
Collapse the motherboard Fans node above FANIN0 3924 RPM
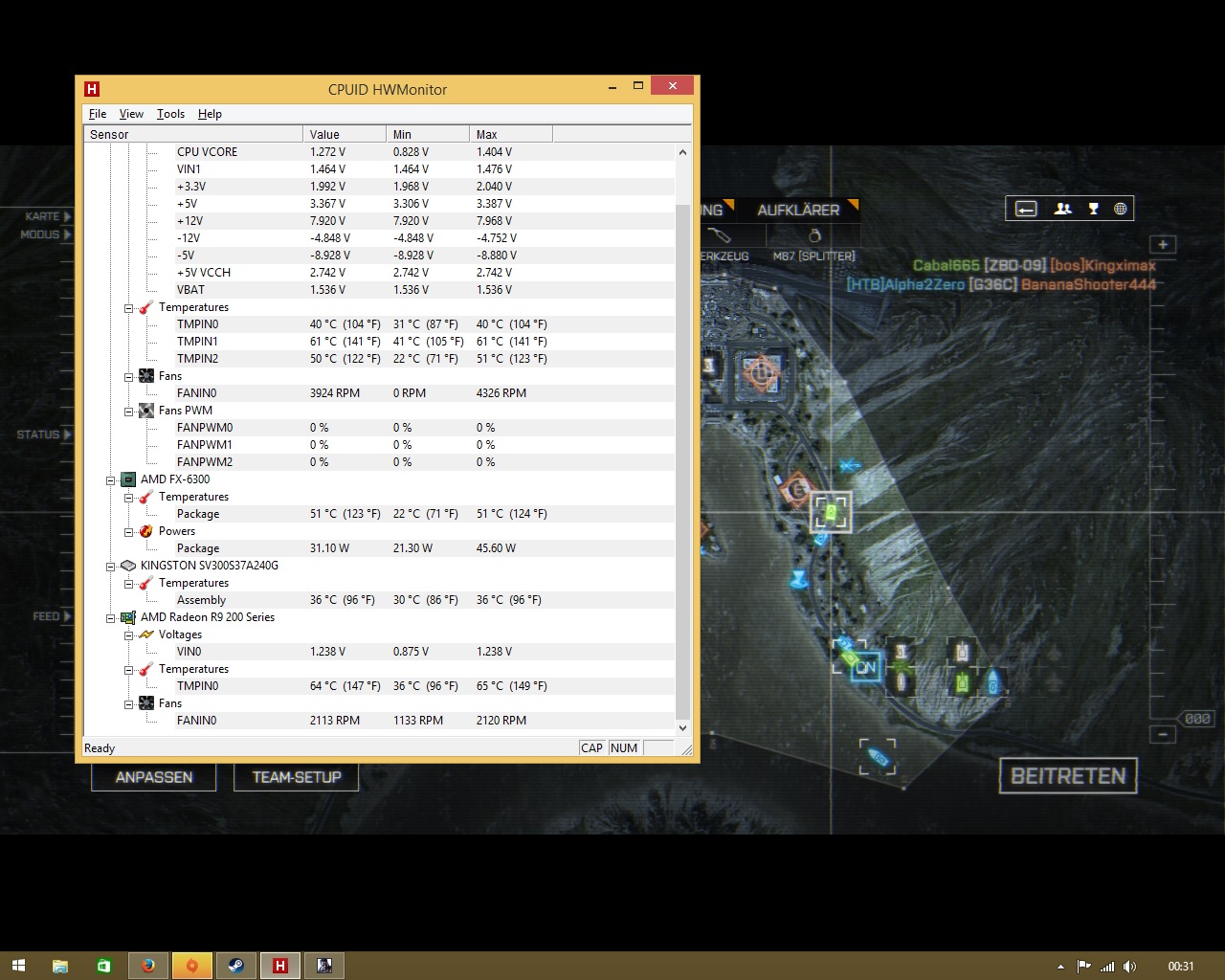coord(128,376)
